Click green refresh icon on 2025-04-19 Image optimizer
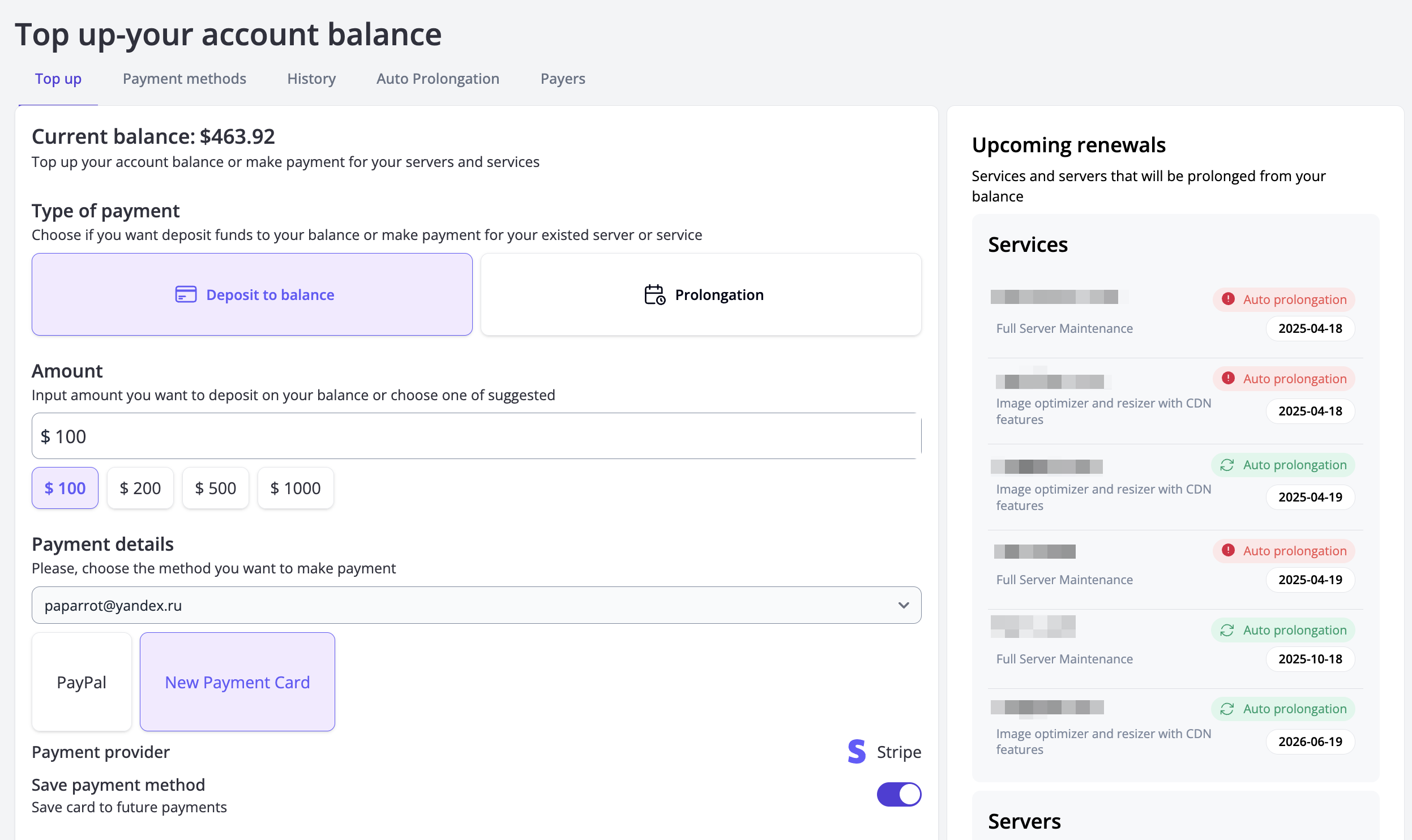 click(1227, 465)
